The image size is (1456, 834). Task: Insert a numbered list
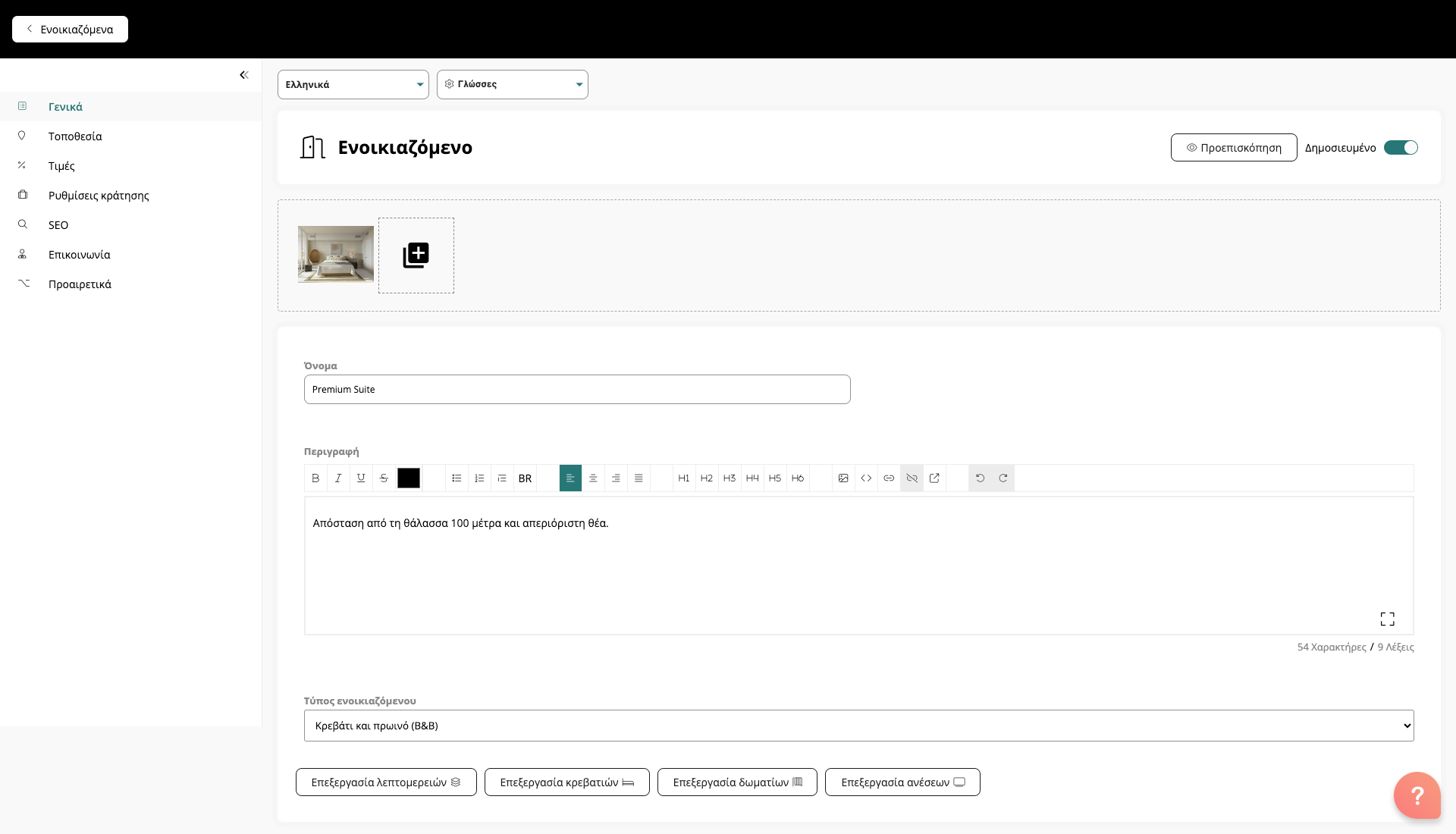(479, 478)
